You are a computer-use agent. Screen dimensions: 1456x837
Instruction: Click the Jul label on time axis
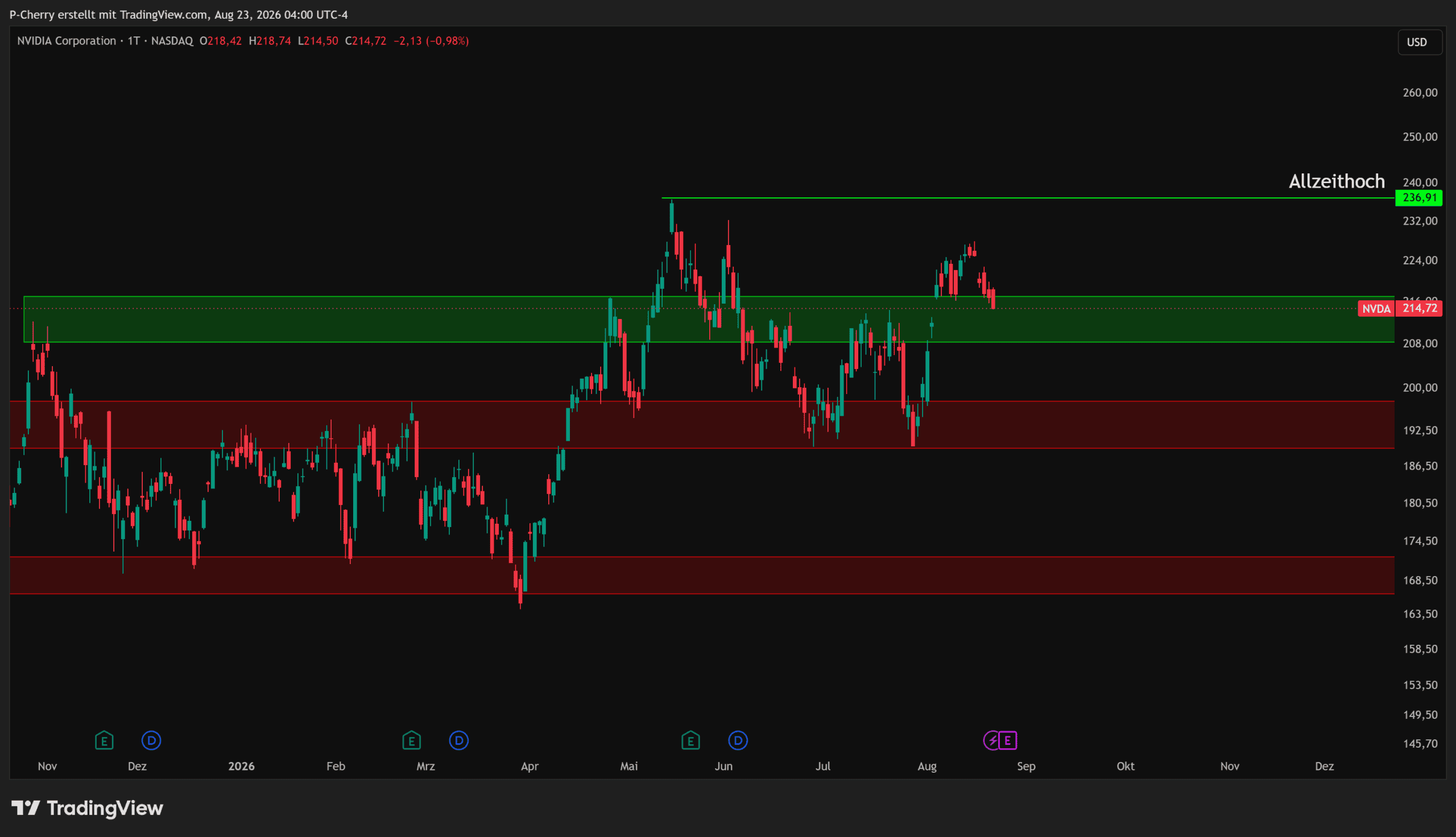[x=822, y=766]
